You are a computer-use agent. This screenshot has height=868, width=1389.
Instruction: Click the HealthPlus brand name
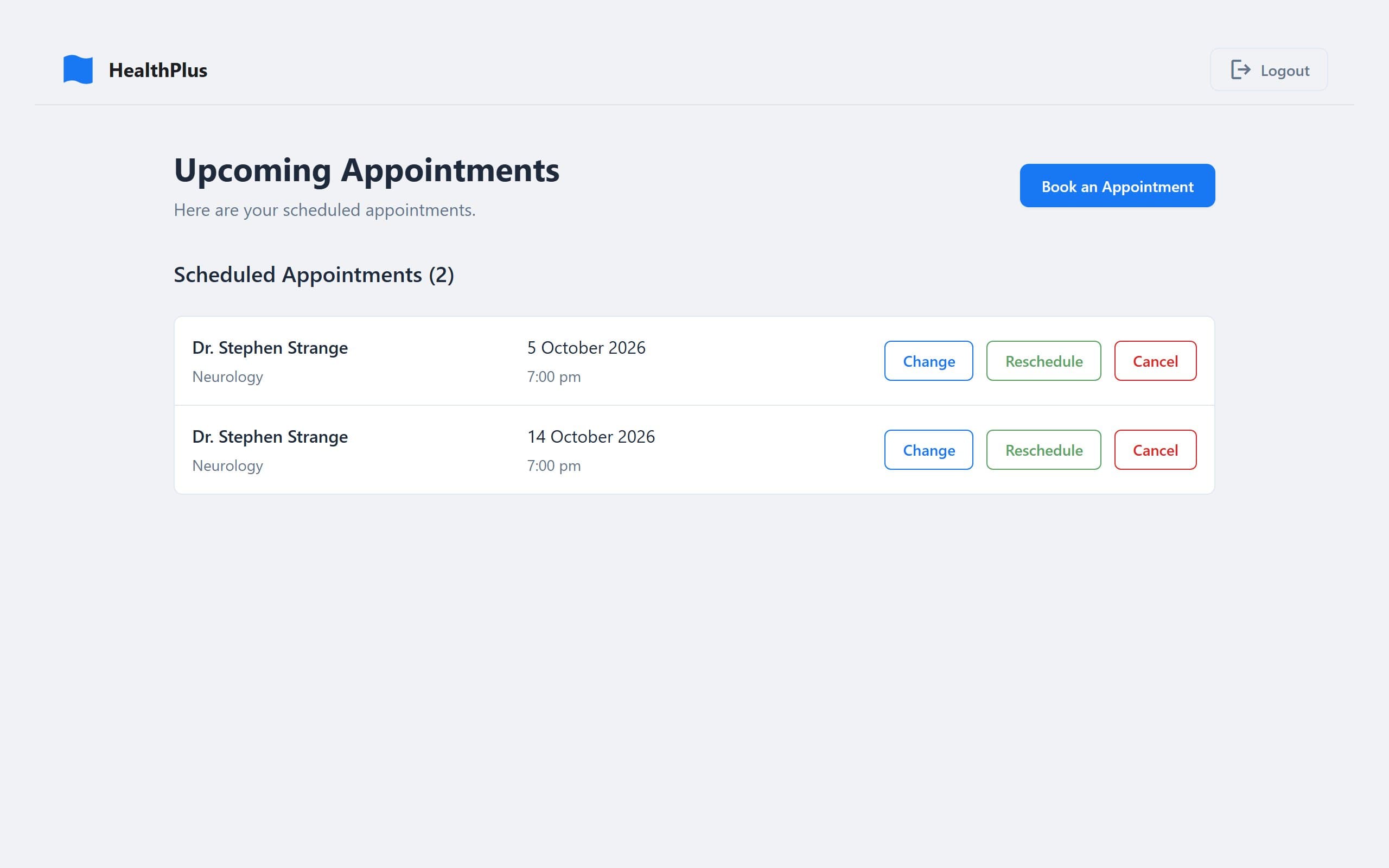158,70
